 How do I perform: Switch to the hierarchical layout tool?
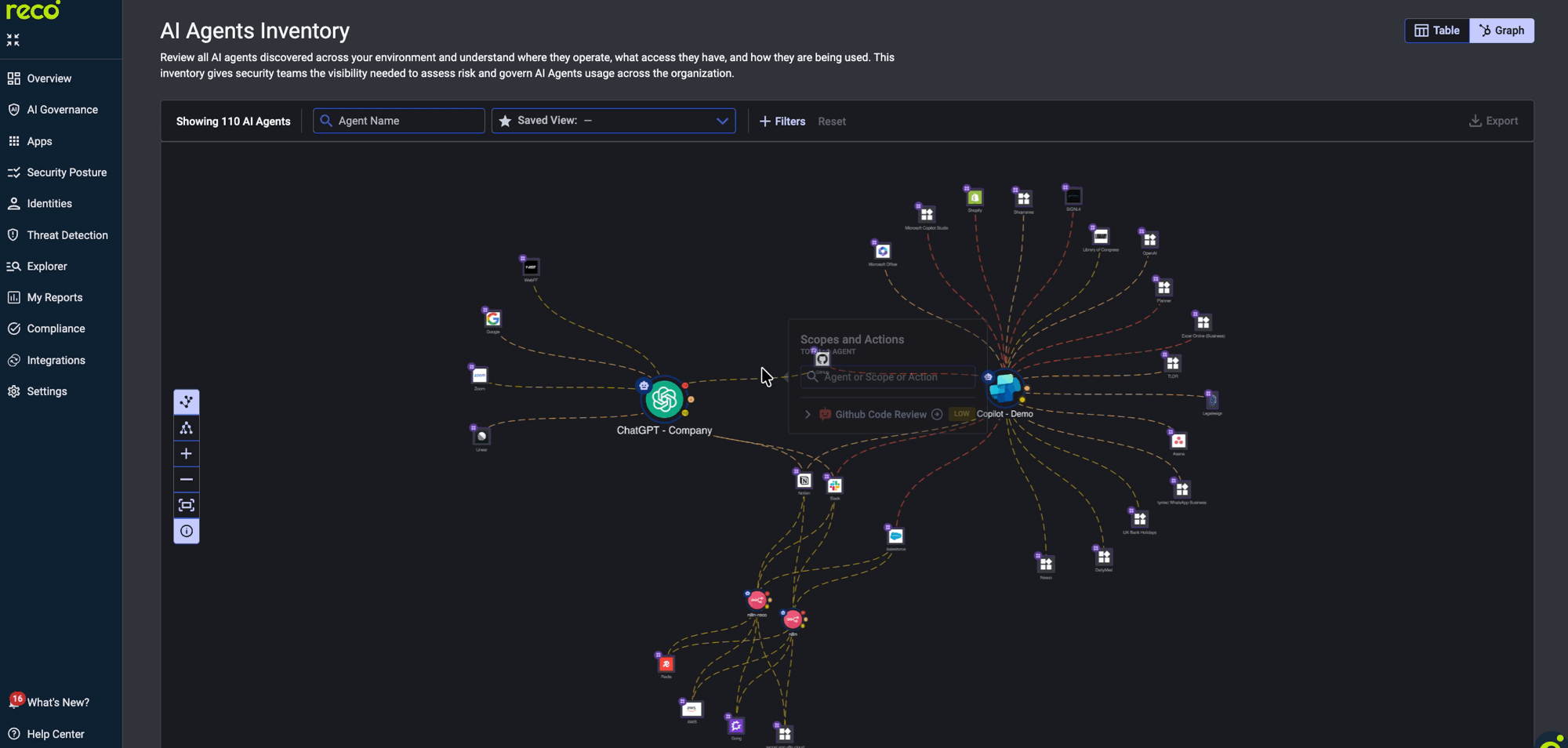(187, 427)
